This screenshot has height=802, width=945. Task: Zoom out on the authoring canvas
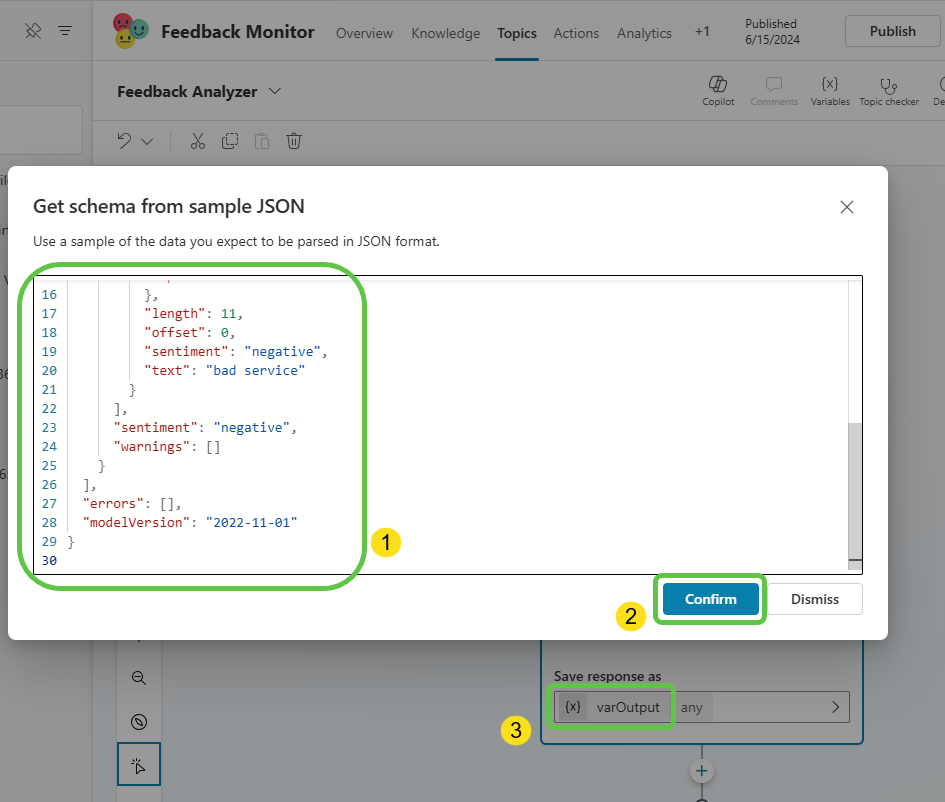point(139,678)
